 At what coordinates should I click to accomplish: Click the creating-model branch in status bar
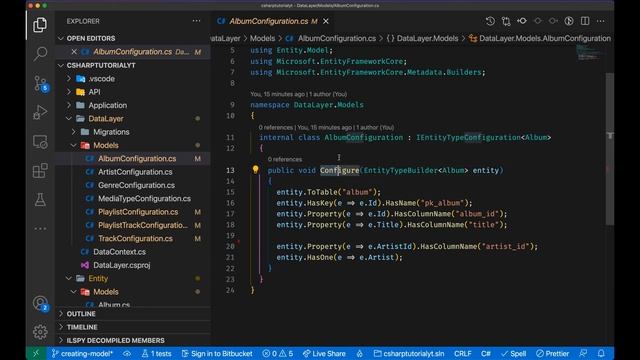(x=82, y=353)
